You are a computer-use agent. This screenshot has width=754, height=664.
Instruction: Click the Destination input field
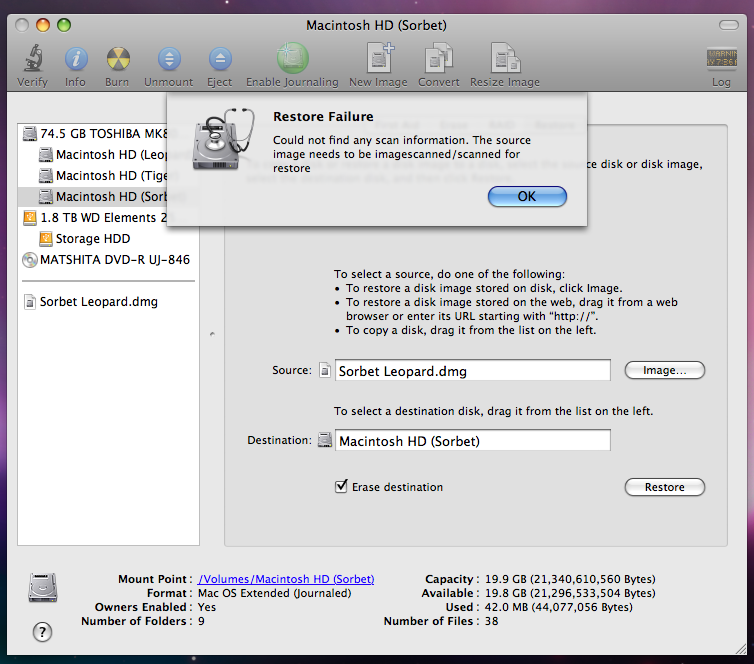pos(473,440)
